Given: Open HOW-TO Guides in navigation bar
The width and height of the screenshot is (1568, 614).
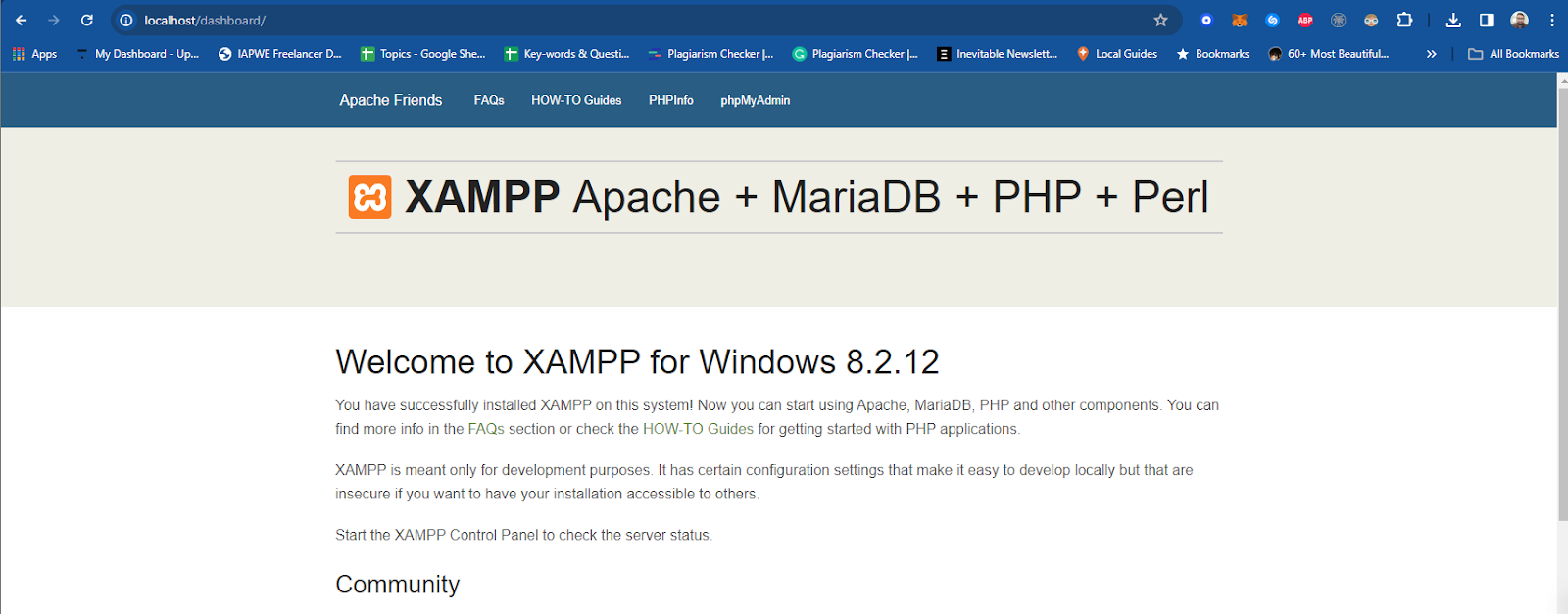Looking at the screenshot, I should click(x=576, y=100).
